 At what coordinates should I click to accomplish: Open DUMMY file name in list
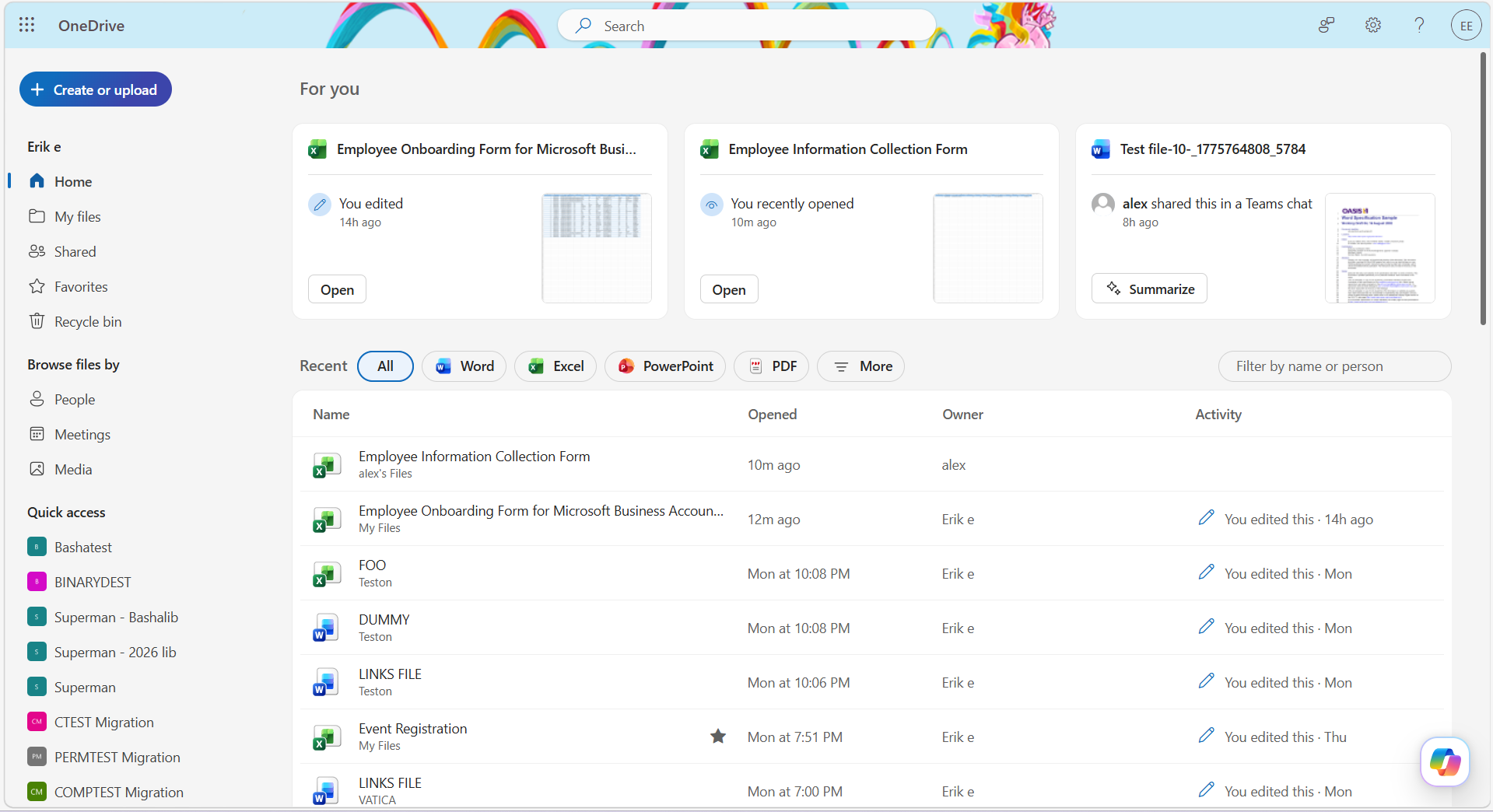click(x=384, y=620)
